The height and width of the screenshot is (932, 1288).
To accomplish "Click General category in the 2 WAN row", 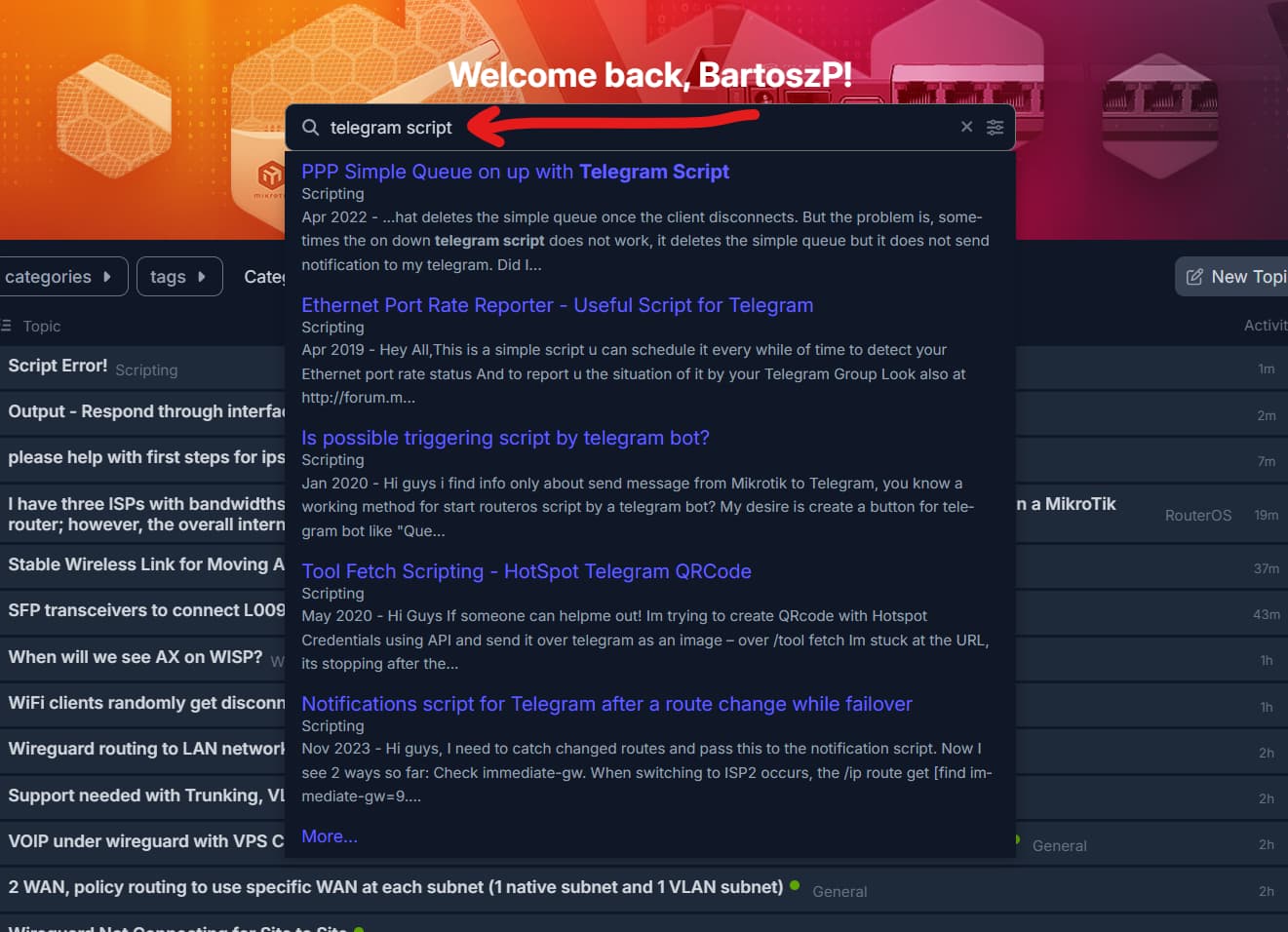I will [839, 892].
